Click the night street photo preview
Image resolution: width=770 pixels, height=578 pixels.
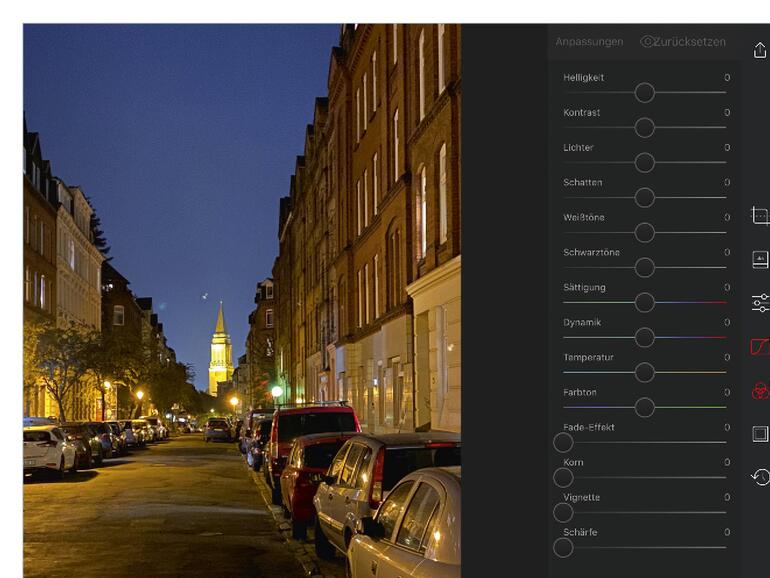pyautogui.click(x=241, y=300)
